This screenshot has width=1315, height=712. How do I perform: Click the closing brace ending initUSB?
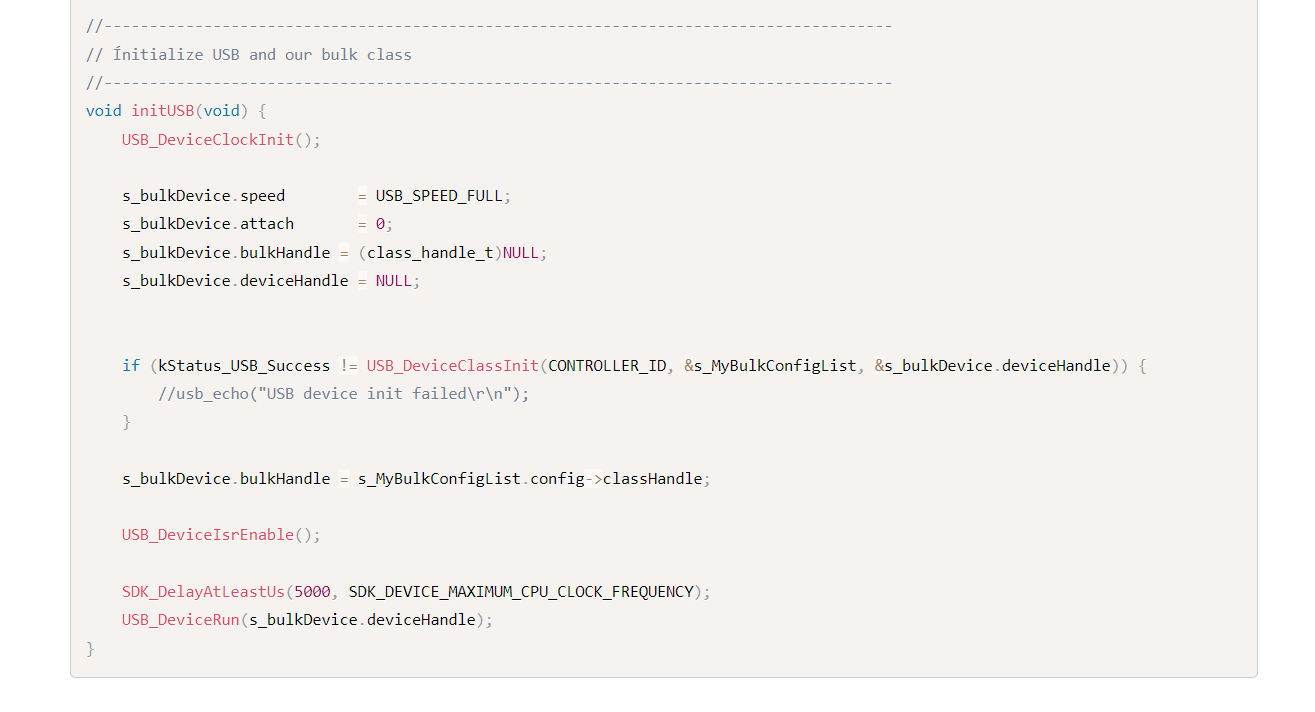pyautogui.click(x=90, y=649)
